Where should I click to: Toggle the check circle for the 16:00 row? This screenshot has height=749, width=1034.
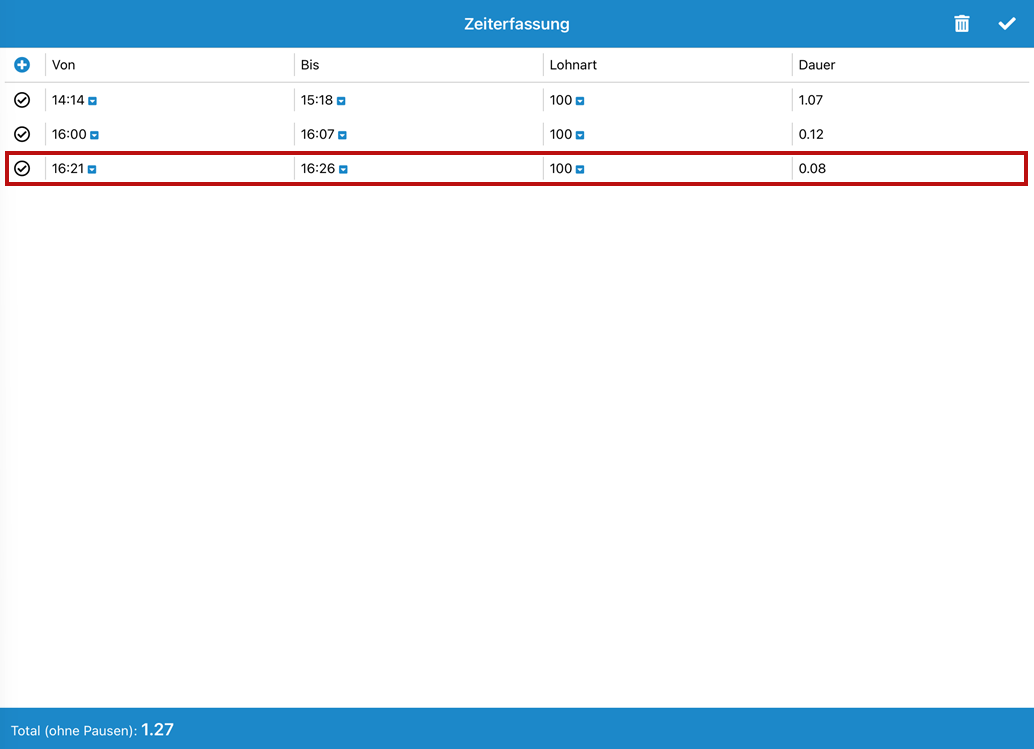point(22,135)
